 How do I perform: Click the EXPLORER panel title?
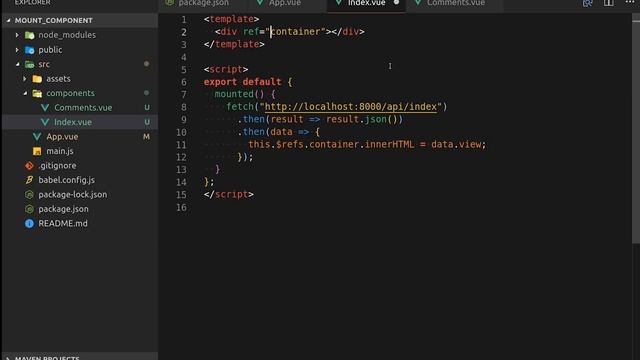(33, 2)
